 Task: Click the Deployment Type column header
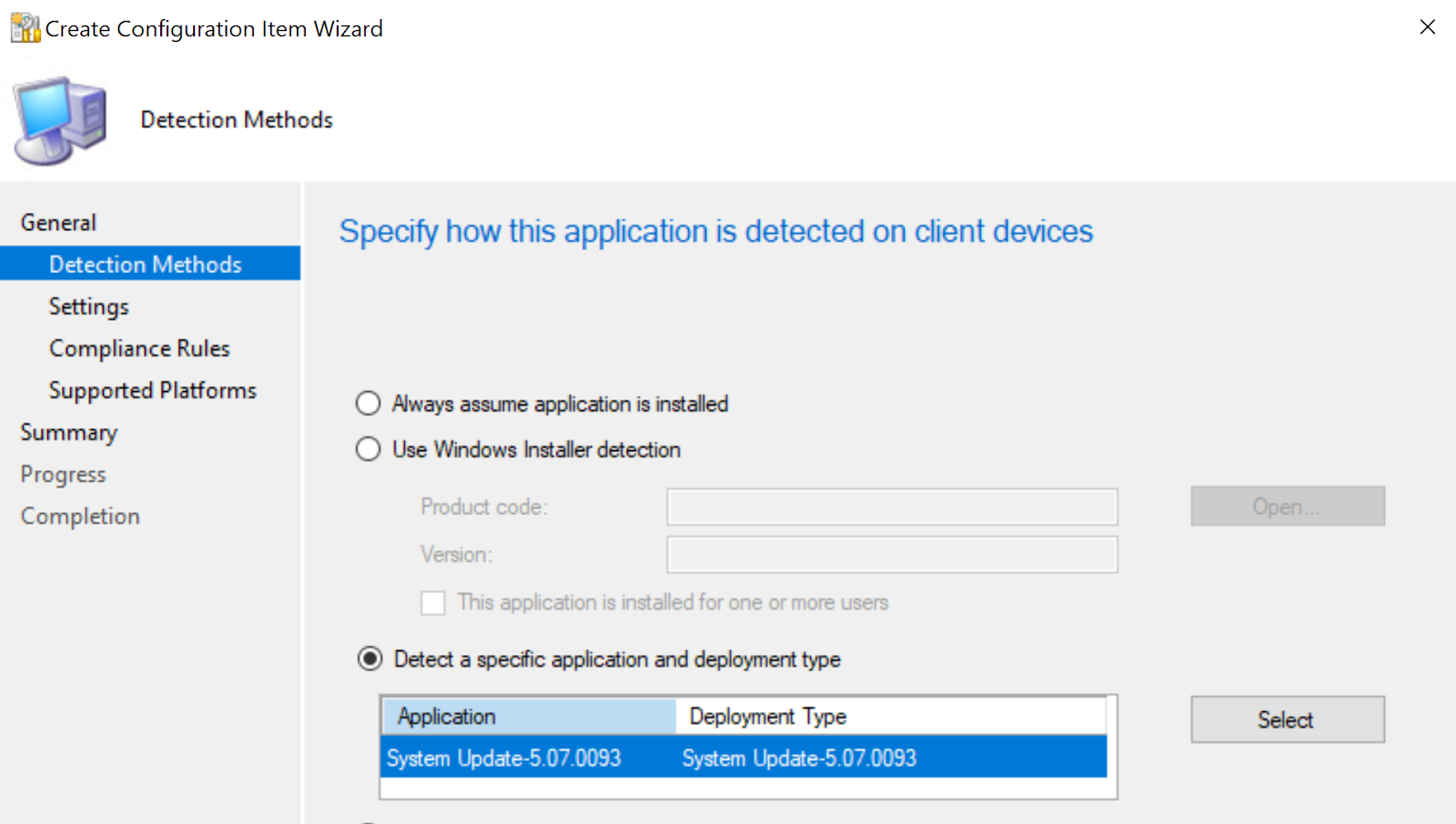(767, 716)
